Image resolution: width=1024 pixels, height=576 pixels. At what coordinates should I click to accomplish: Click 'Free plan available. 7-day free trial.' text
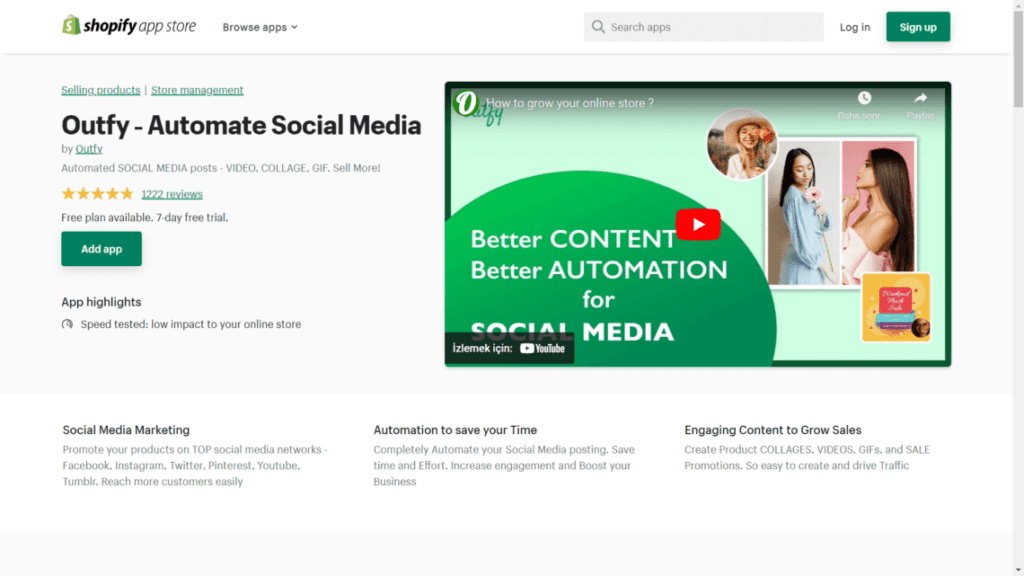[144, 217]
